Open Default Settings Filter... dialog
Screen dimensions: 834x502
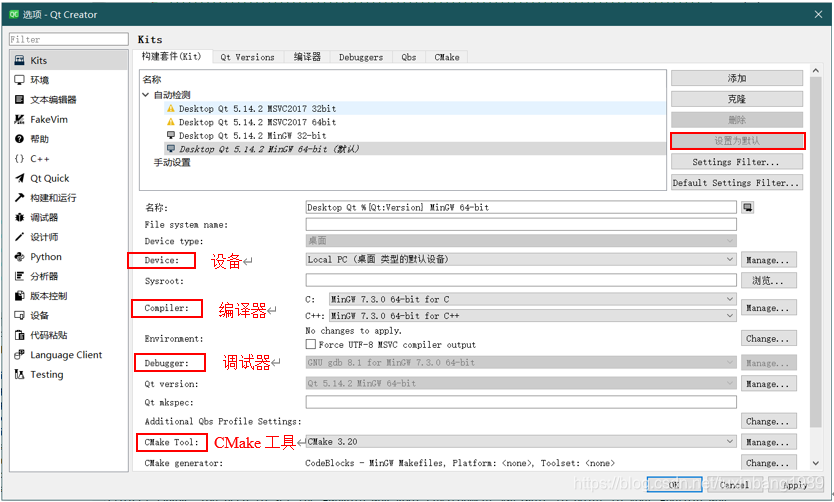pos(737,182)
